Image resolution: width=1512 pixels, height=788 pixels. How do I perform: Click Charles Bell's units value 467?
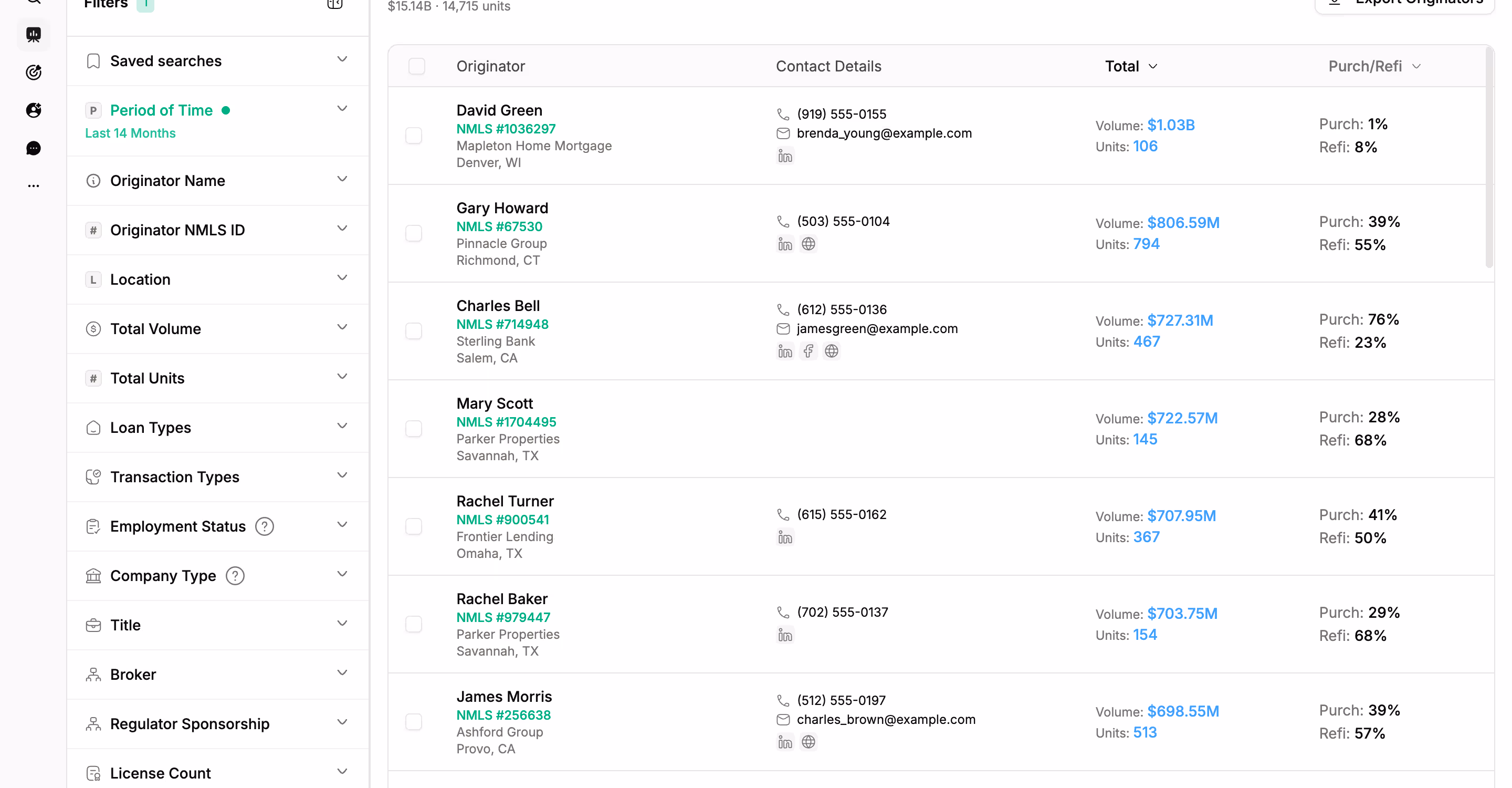point(1146,342)
